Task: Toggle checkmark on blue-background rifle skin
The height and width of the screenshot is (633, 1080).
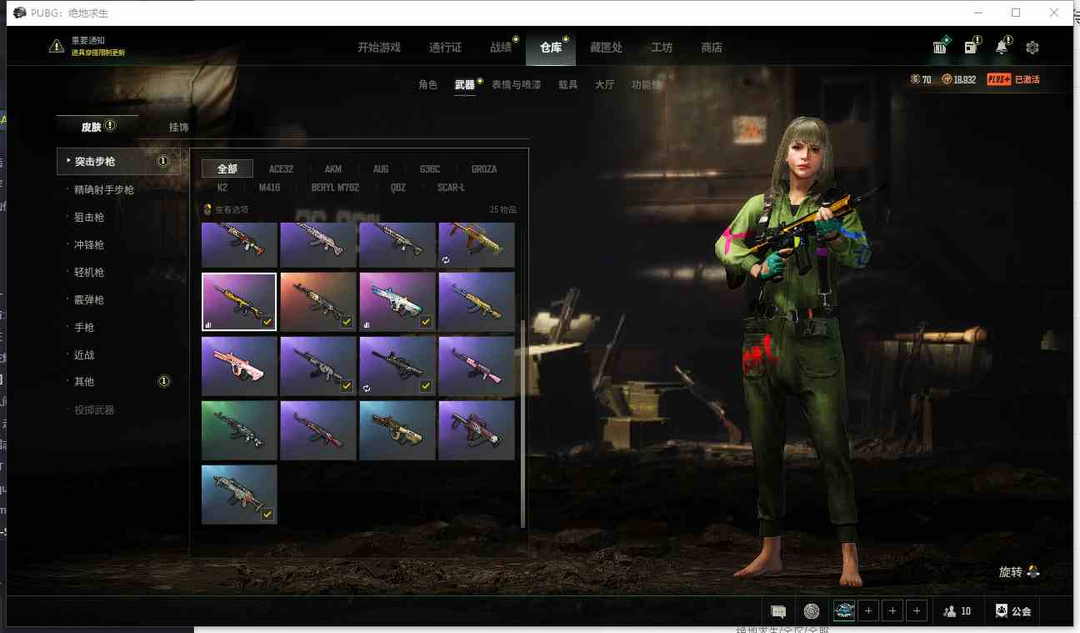Action: point(267,514)
